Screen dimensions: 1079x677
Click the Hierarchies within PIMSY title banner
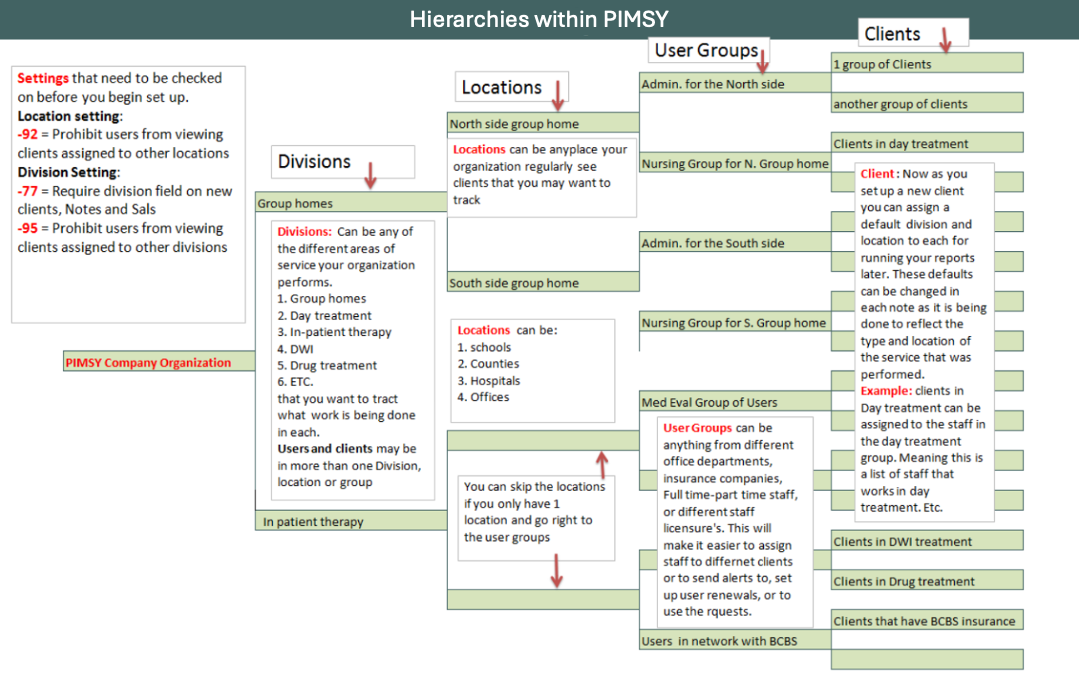539,18
